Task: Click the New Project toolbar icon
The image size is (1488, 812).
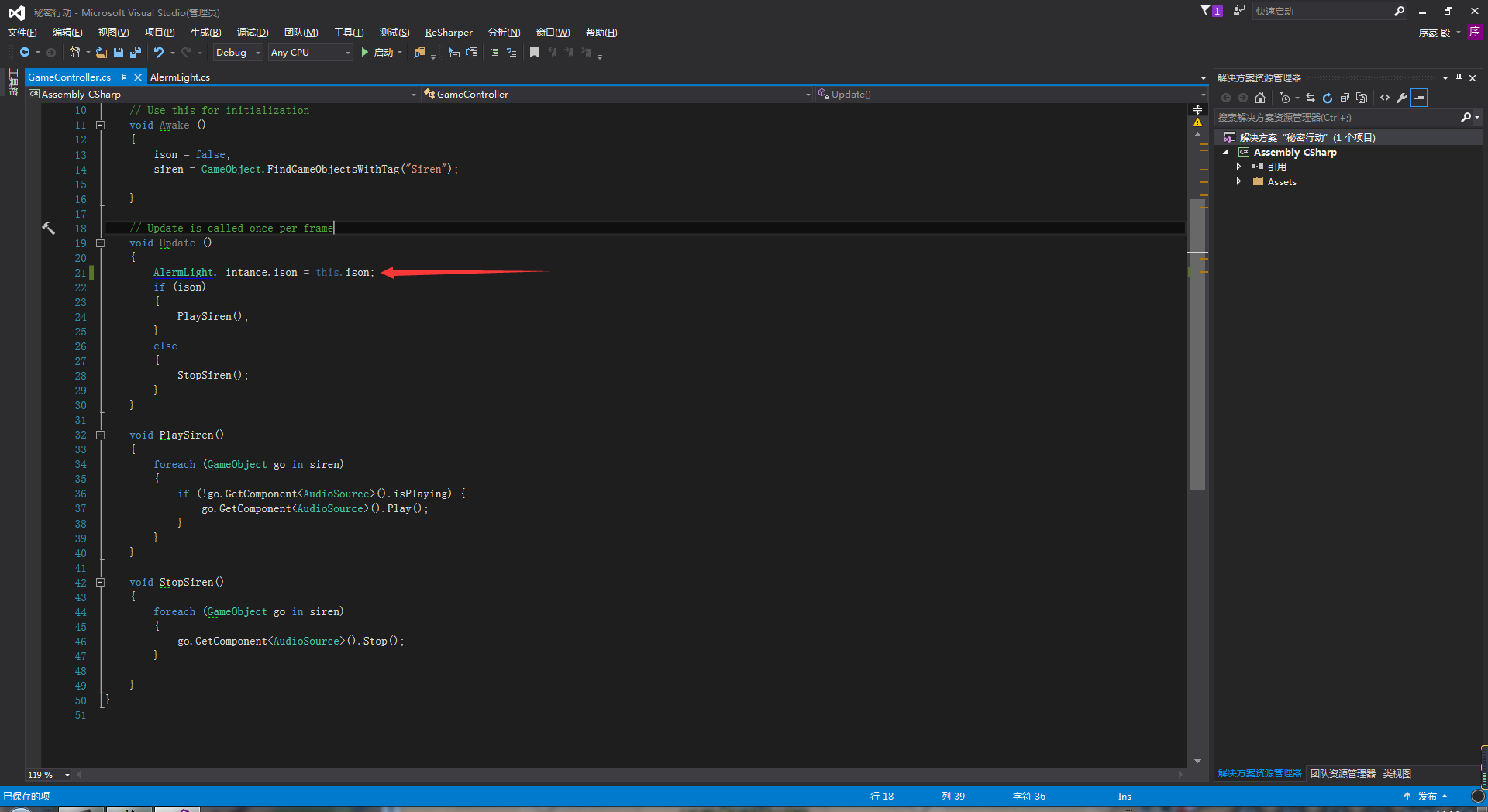Action: click(74, 53)
